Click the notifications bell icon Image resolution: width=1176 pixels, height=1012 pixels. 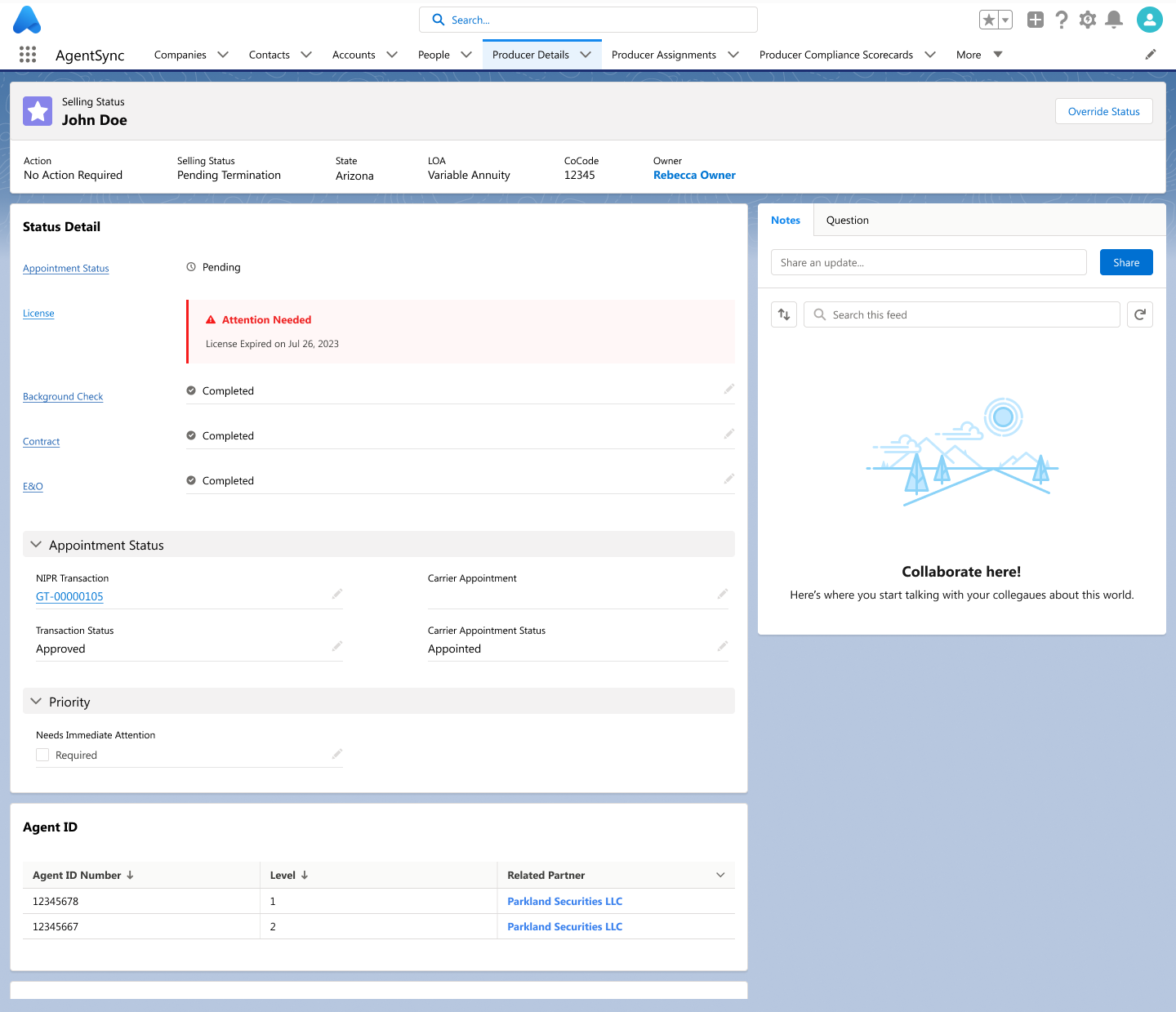point(1113,20)
